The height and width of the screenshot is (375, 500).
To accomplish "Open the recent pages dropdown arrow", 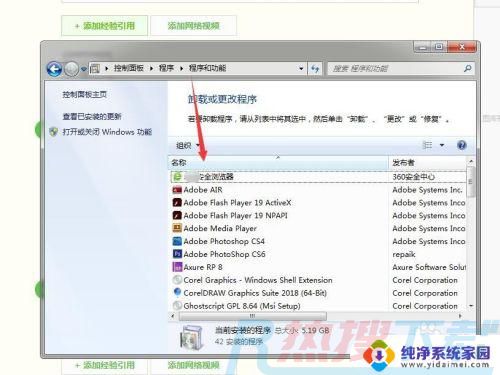I will pyautogui.click(x=83, y=69).
